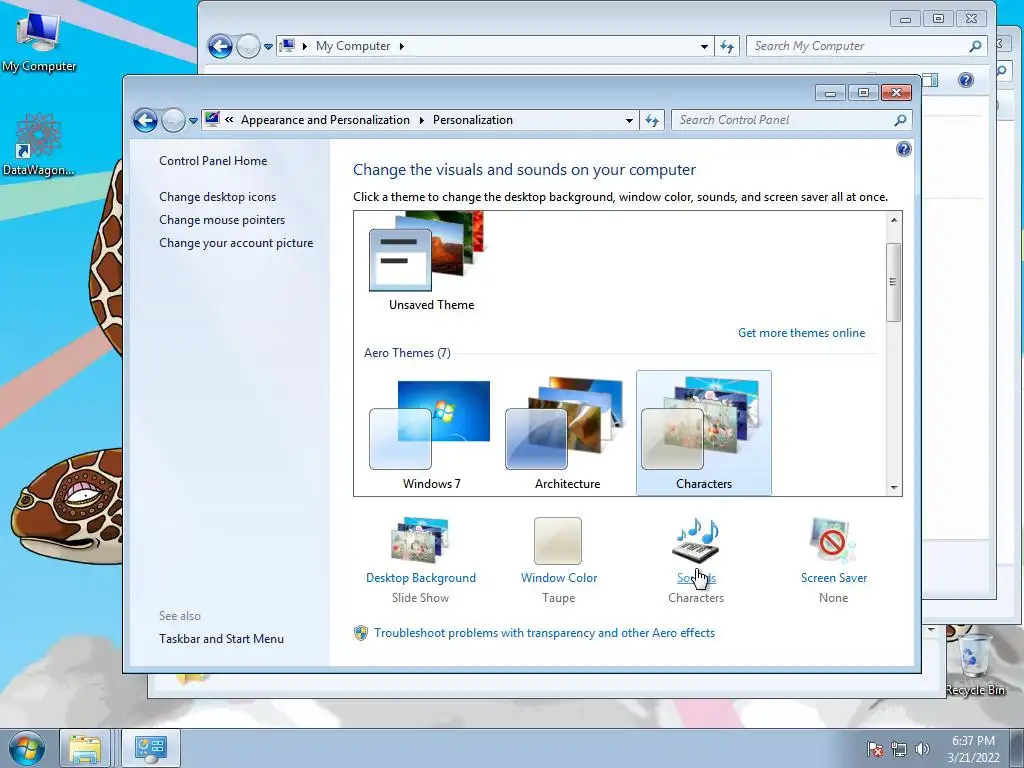The height and width of the screenshot is (768, 1024).
Task: Open Personalization address bar history dropdown
Action: (629, 120)
